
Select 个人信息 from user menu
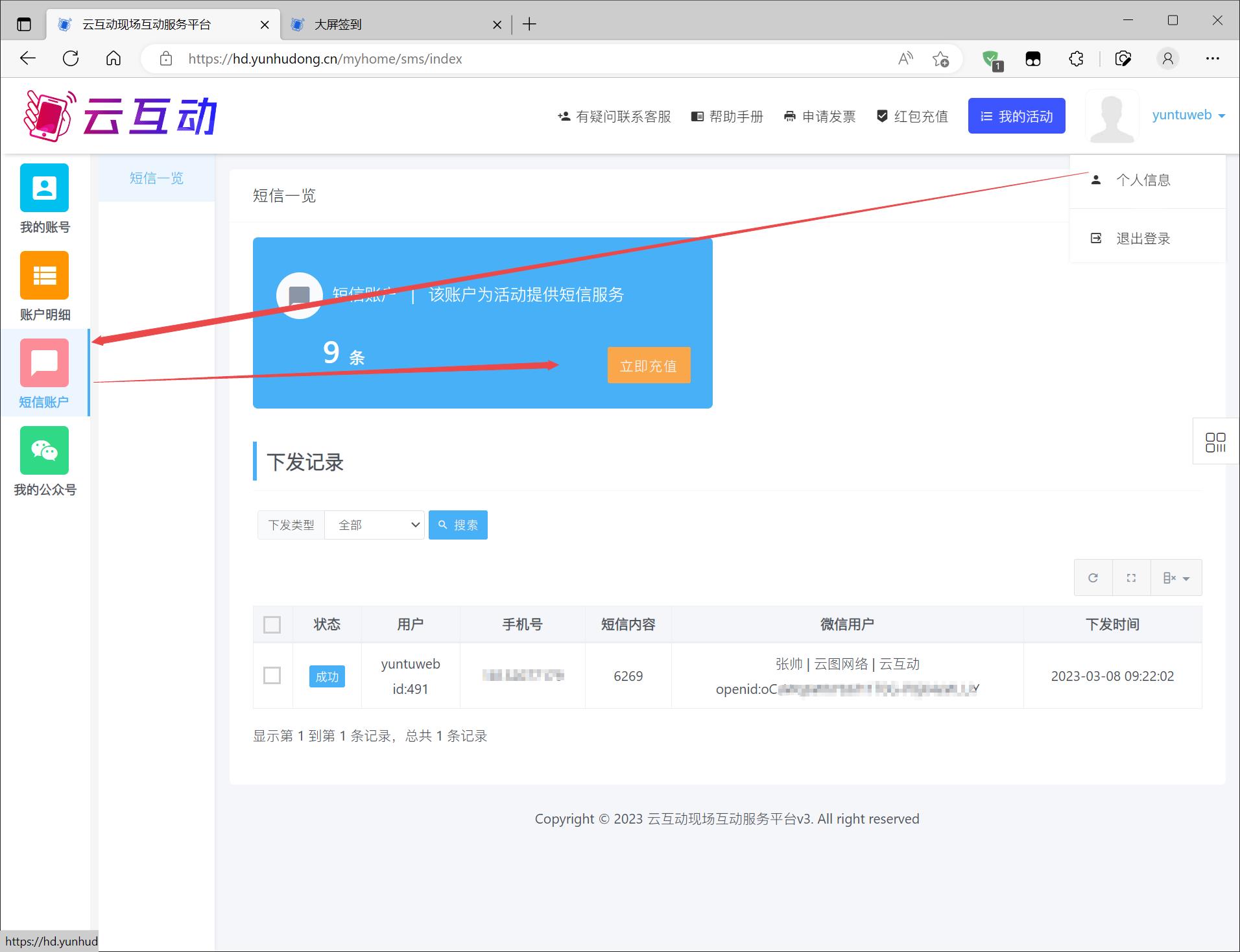coord(1143,180)
